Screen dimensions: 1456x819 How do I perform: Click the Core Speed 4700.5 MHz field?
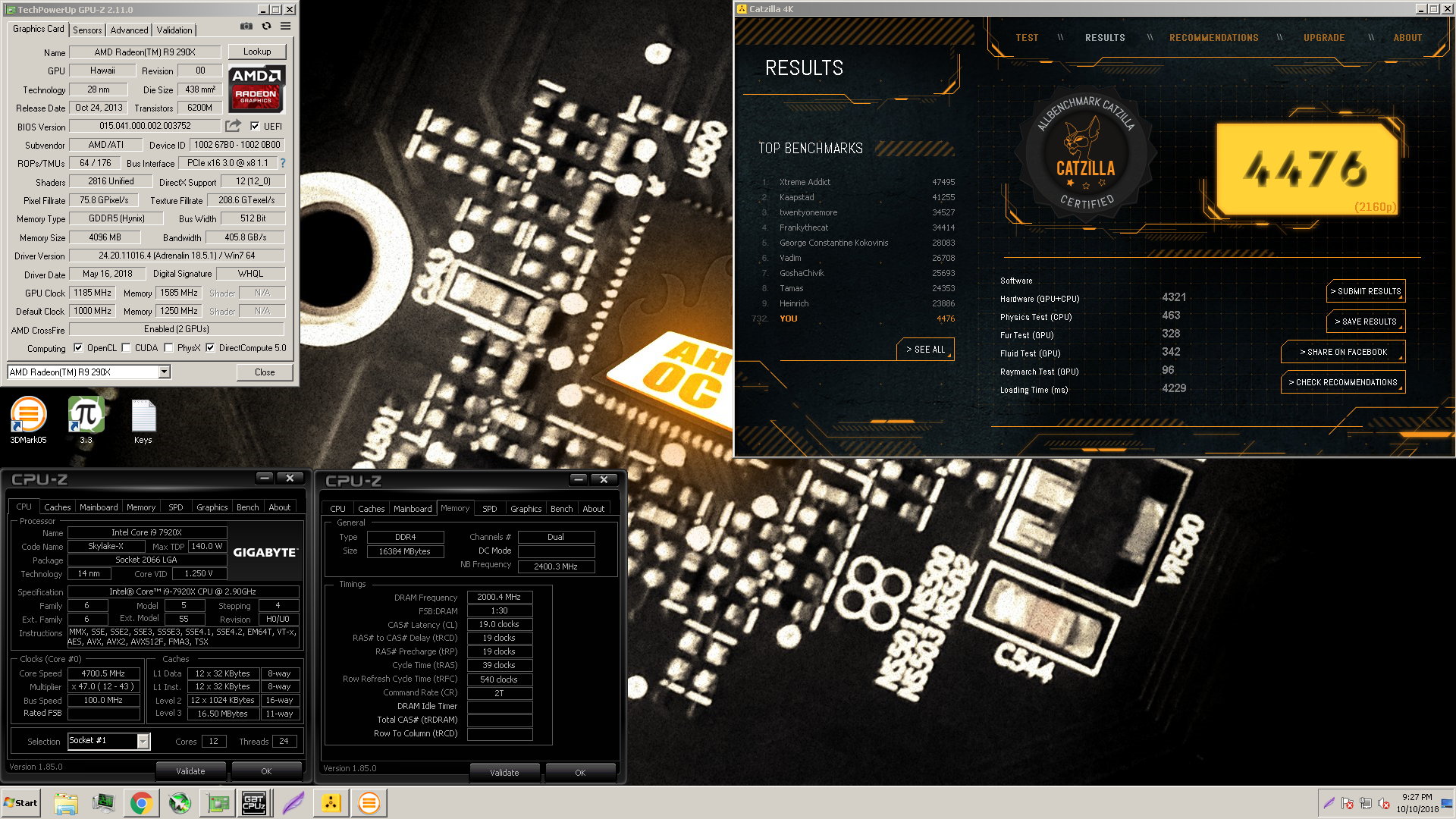click(x=104, y=673)
